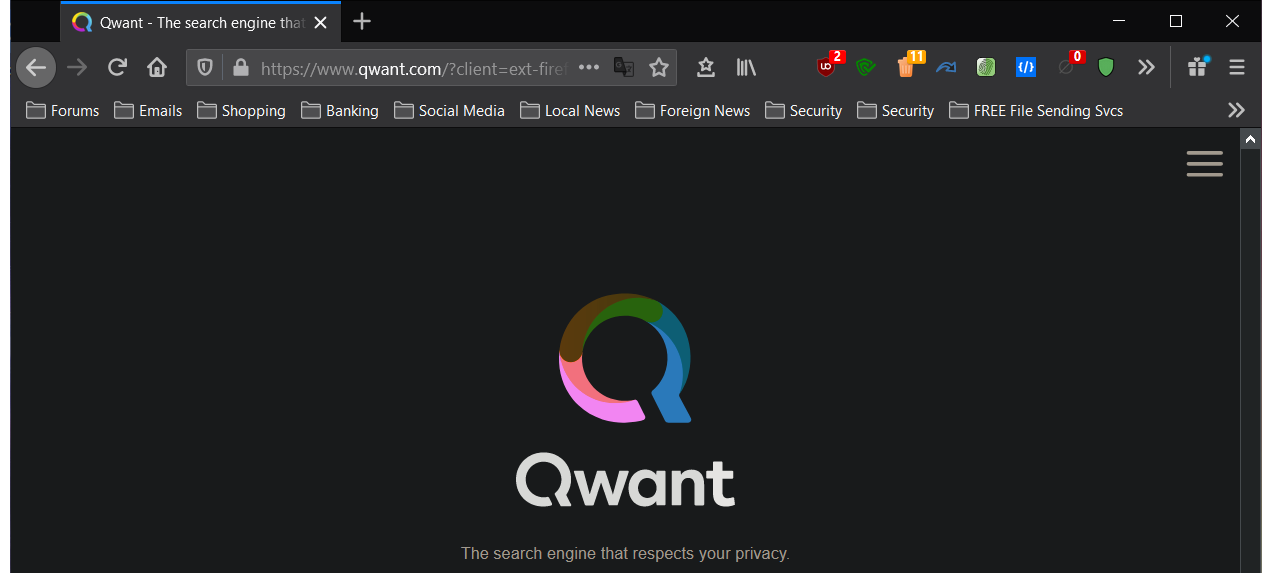Open the Shopping bookmark folder

(x=241, y=111)
